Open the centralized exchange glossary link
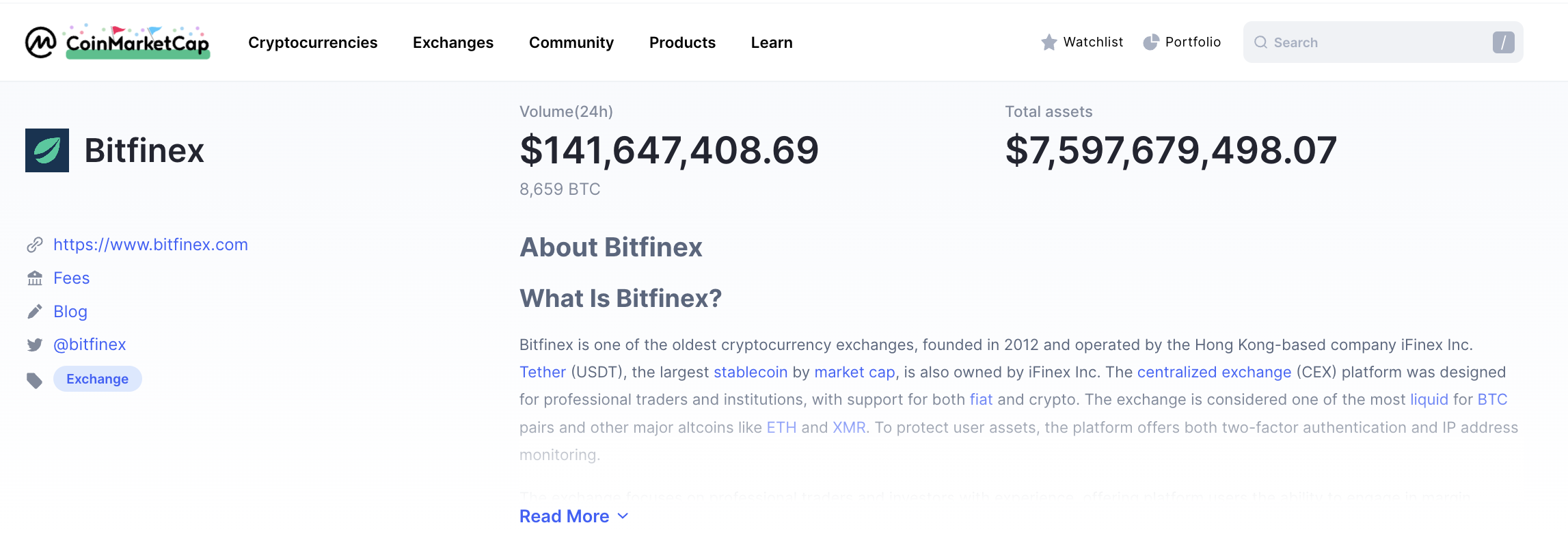1568x536 pixels. point(1214,372)
